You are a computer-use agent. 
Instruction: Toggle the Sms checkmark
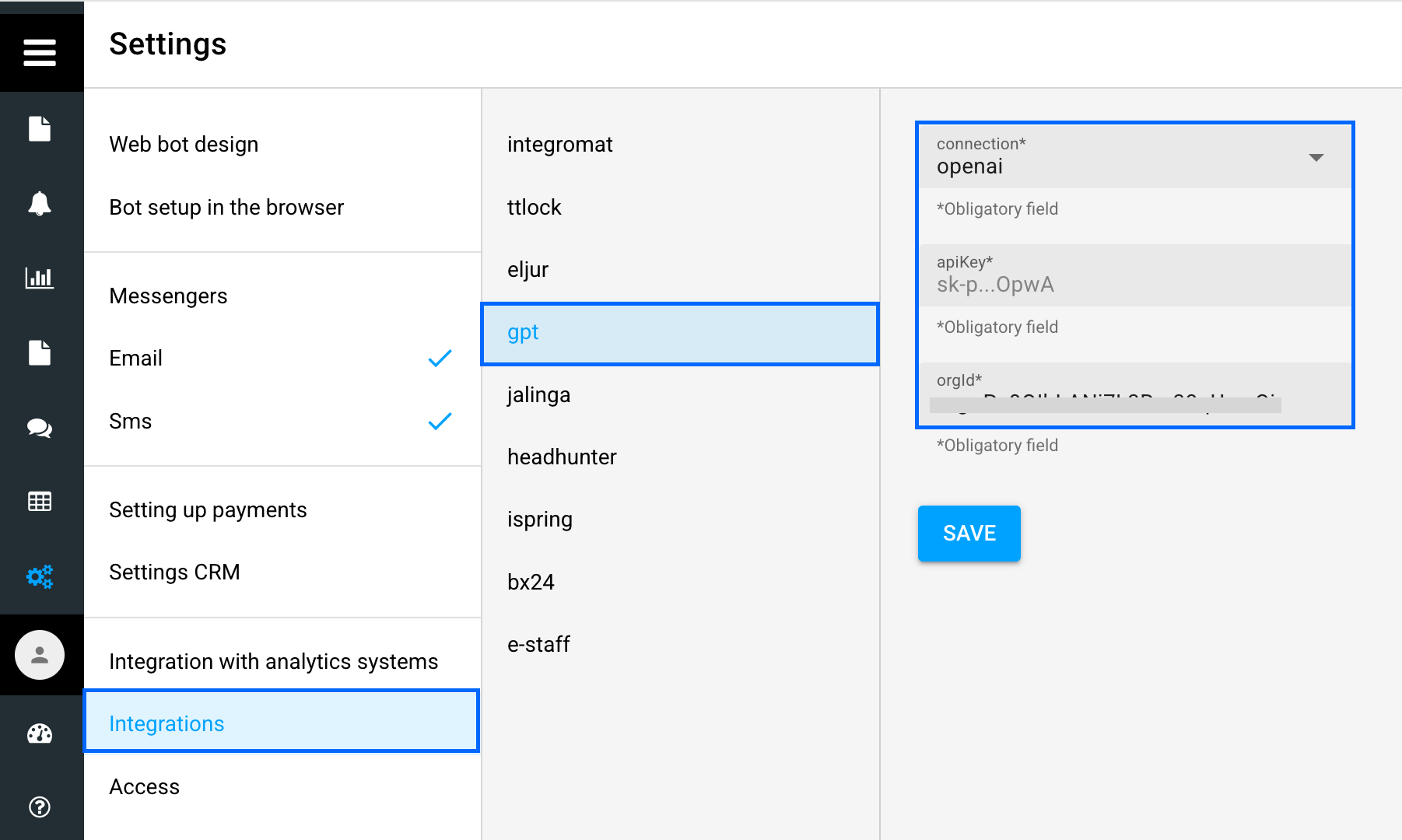(x=440, y=422)
